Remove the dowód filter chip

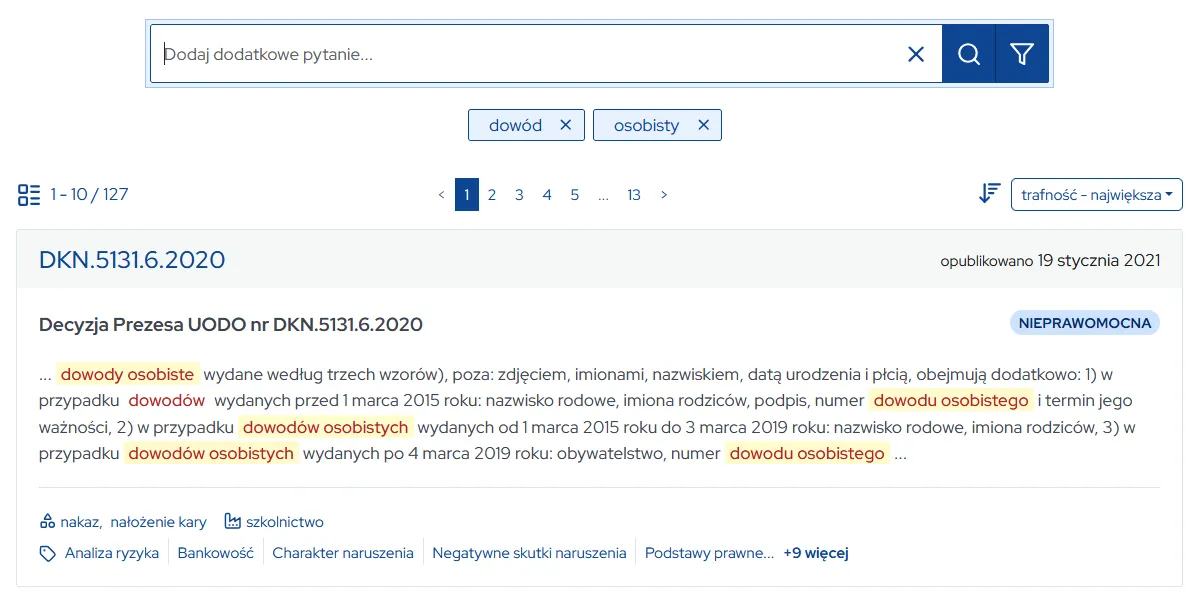565,124
